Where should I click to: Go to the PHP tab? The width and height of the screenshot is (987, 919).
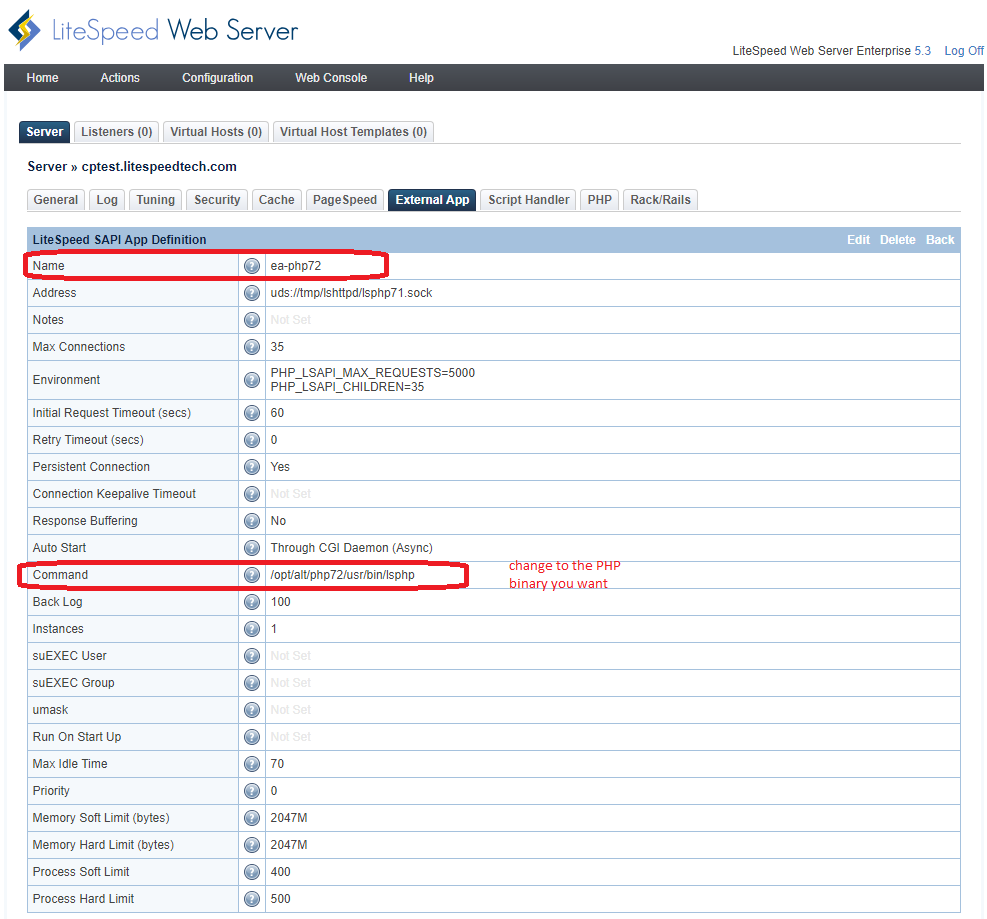pyautogui.click(x=600, y=200)
